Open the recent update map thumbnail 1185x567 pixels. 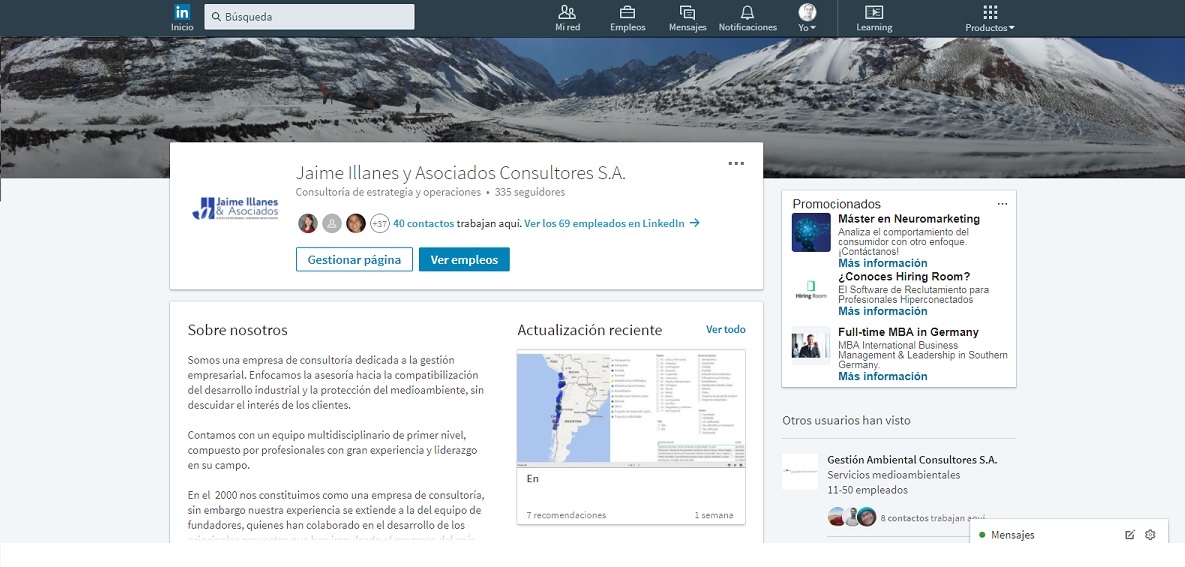(x=631, y=407)
